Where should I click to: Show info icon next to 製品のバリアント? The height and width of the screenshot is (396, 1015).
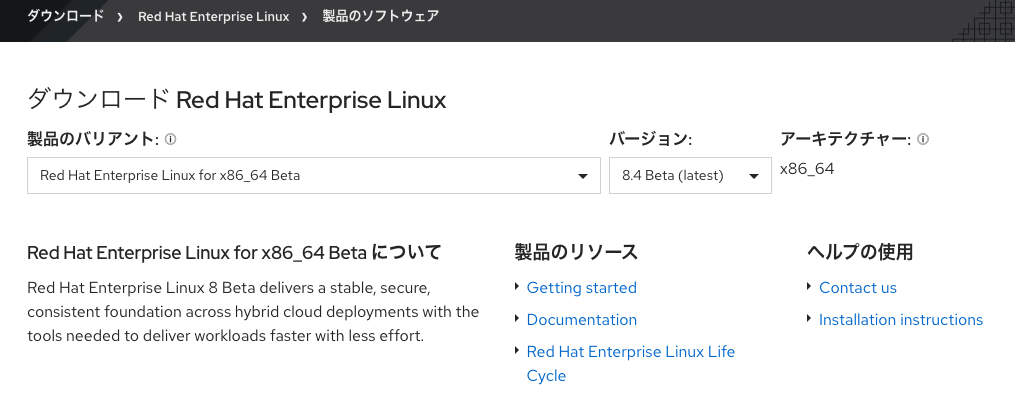point(171,139)
